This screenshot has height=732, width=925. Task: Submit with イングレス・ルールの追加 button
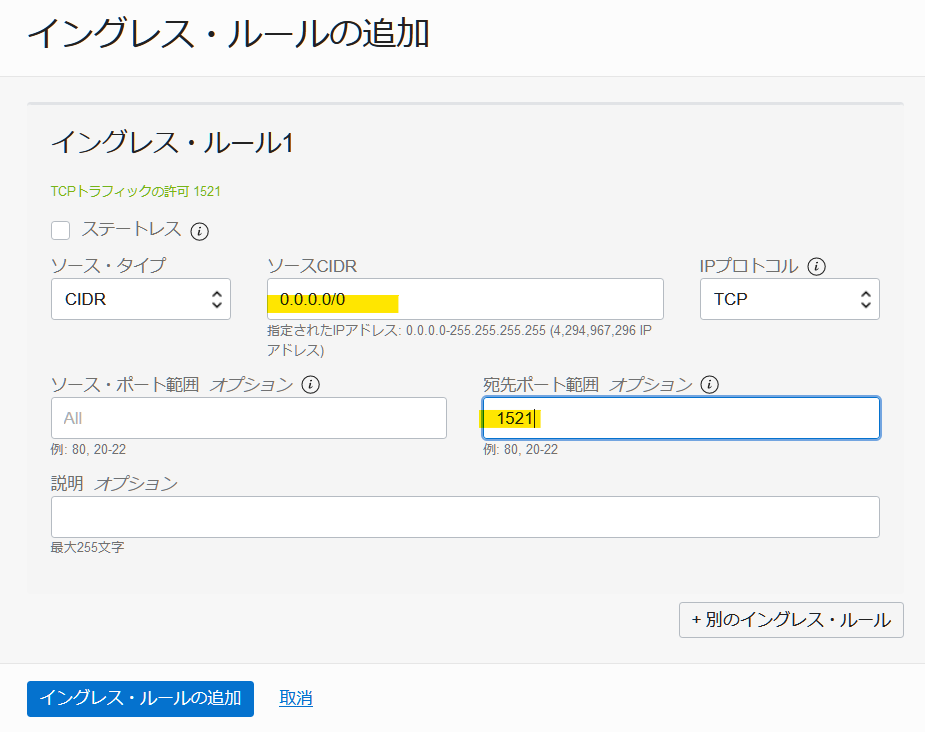140,699
